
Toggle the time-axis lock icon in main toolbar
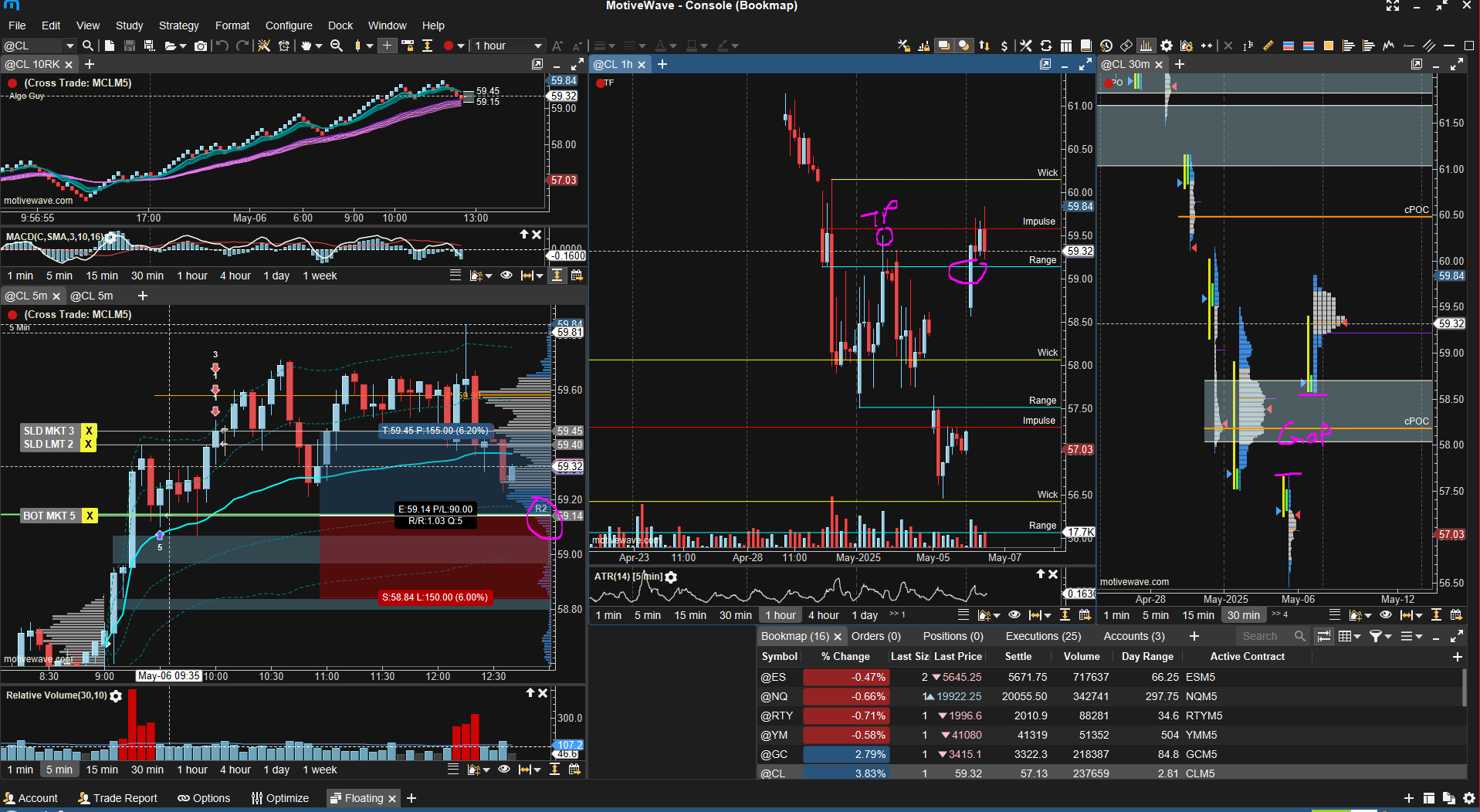click(x=408, y=46)
